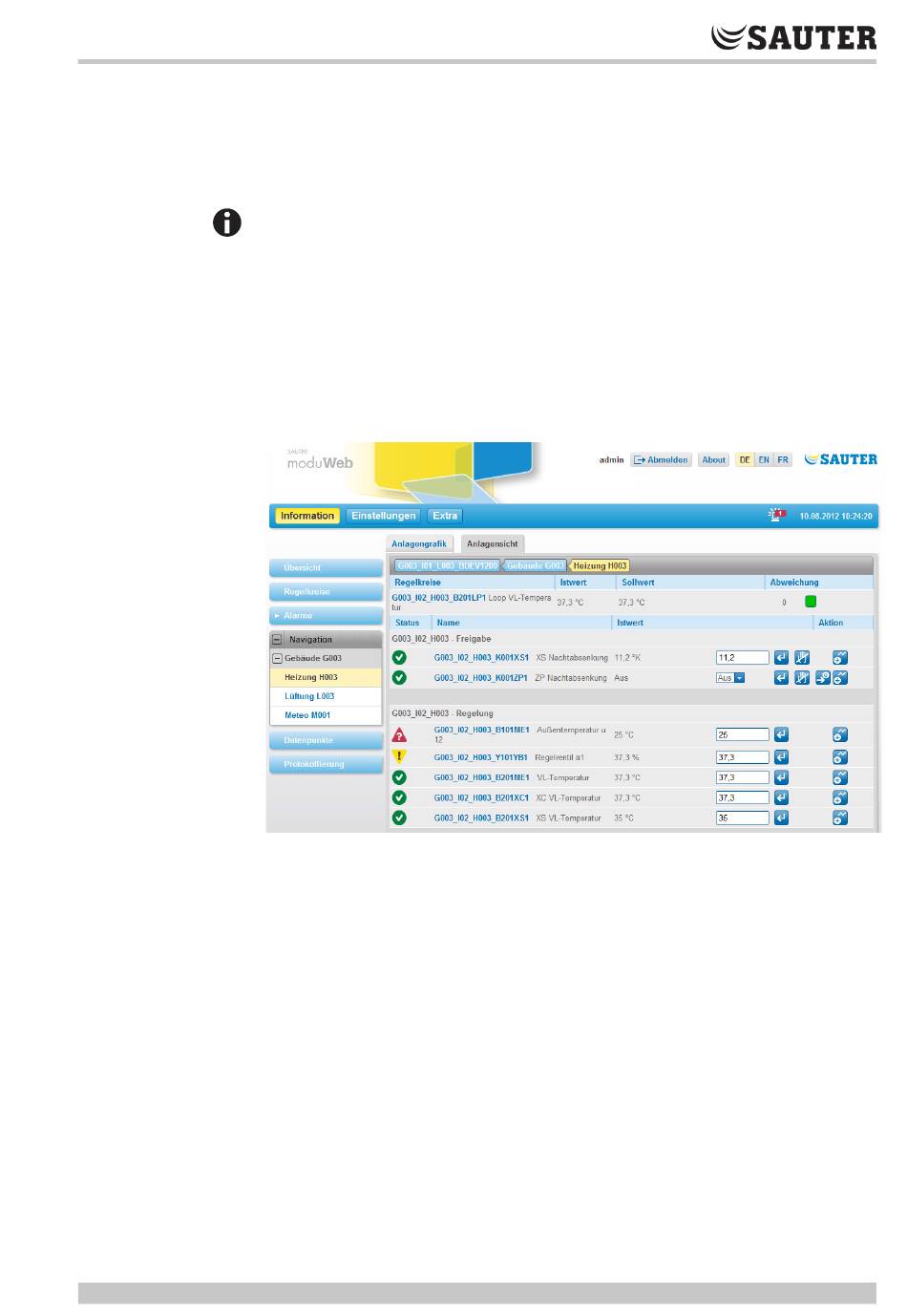Click the Abmelden logout button

point(661,459)
